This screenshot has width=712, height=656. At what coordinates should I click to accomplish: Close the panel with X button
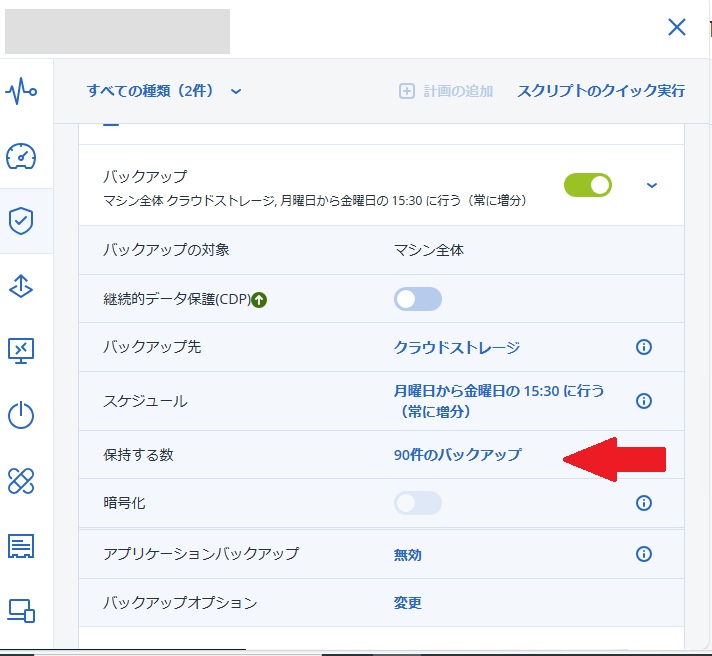point(677,27)
